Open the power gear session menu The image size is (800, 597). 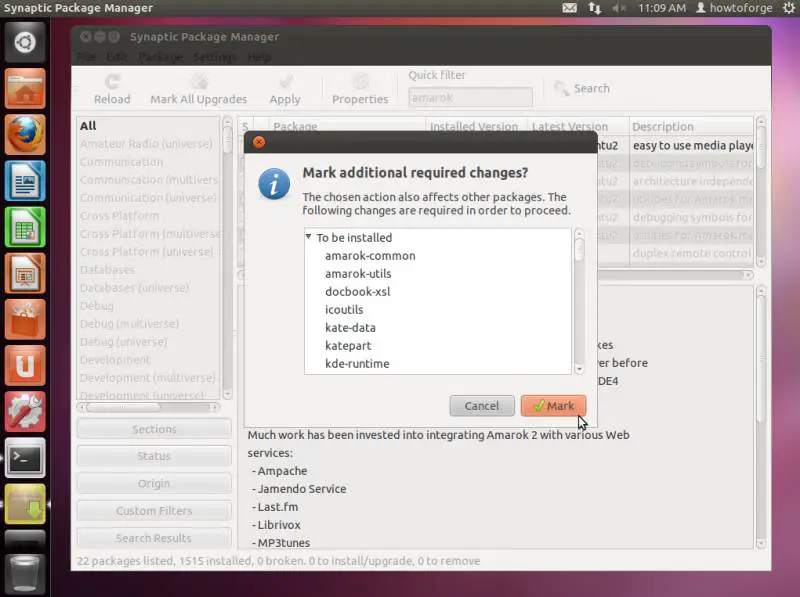[789, 8]
